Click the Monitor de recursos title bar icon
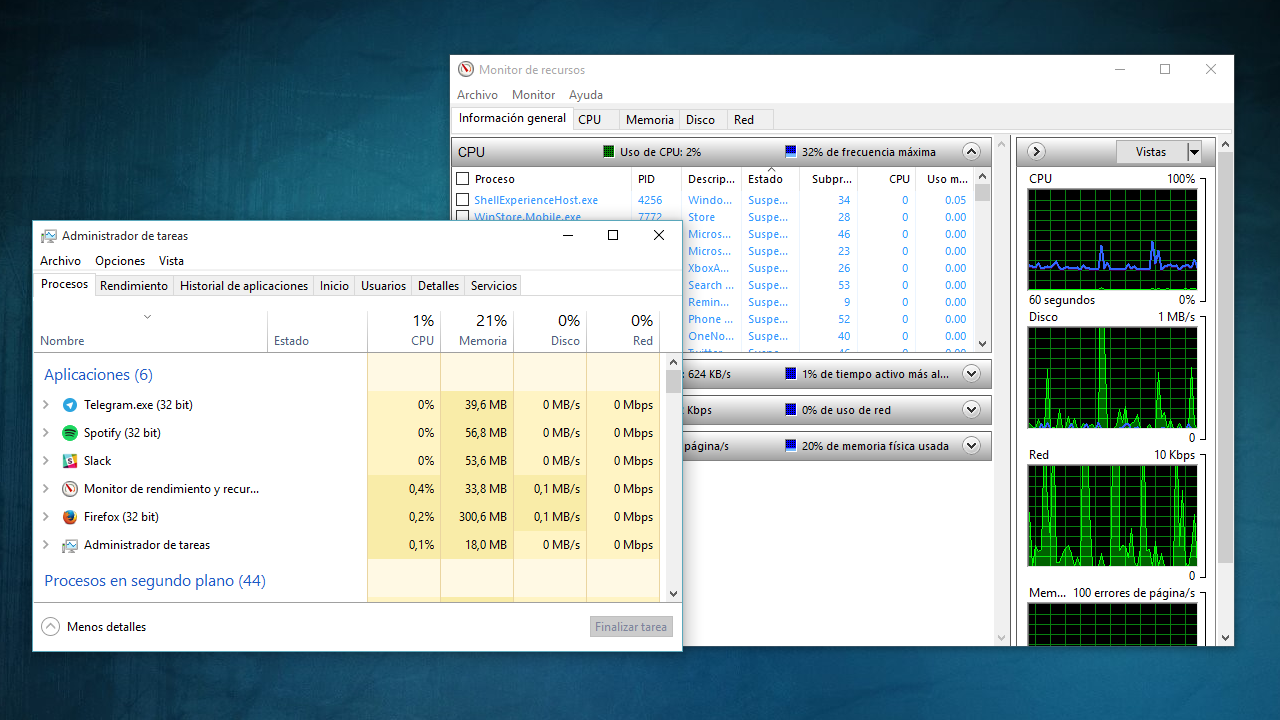 (x=466, y=68)
